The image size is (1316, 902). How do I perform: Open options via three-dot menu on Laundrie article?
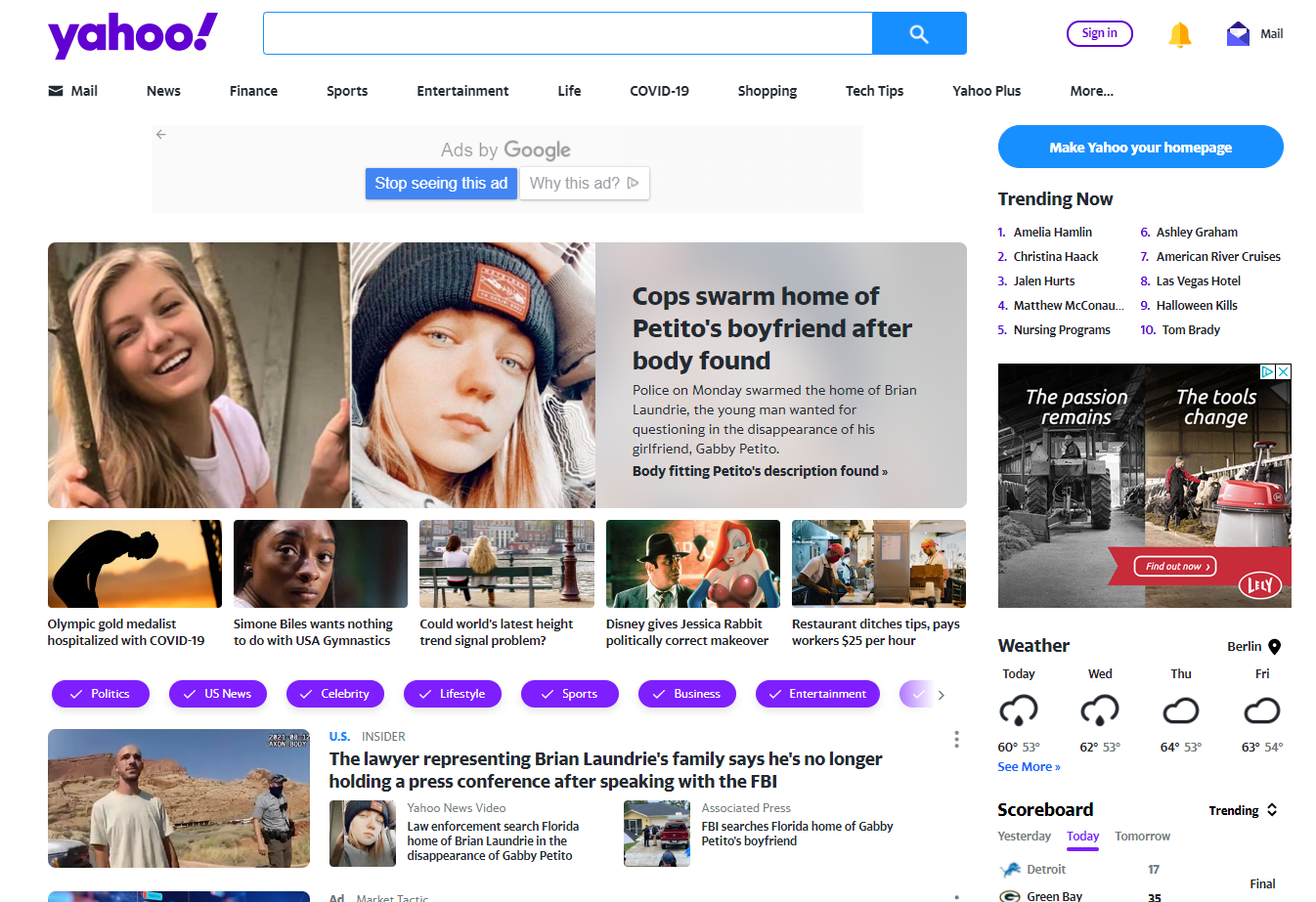pos(956,740)
